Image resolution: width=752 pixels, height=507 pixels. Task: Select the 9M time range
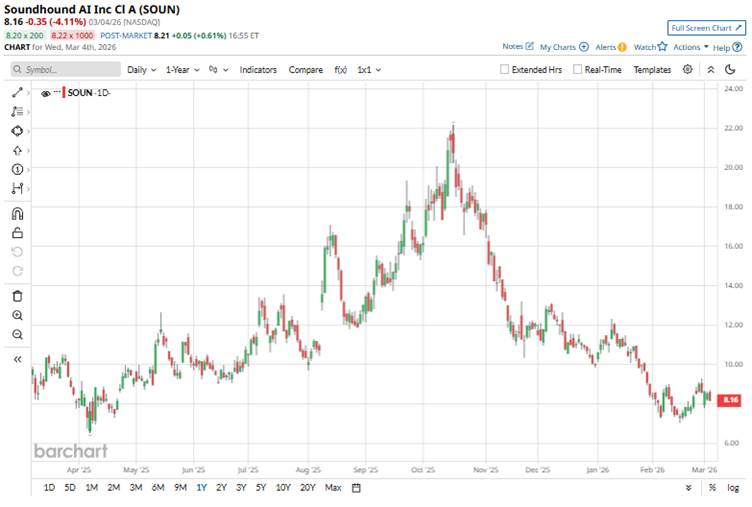[180, 487]
